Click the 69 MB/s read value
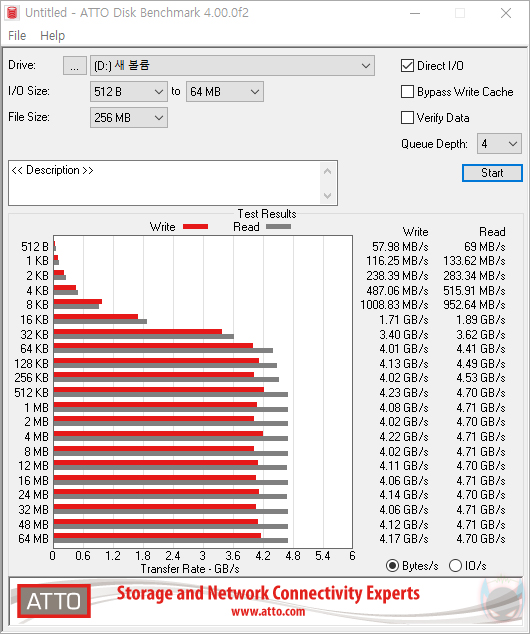The image size is (530, 634). coord(485,247)
